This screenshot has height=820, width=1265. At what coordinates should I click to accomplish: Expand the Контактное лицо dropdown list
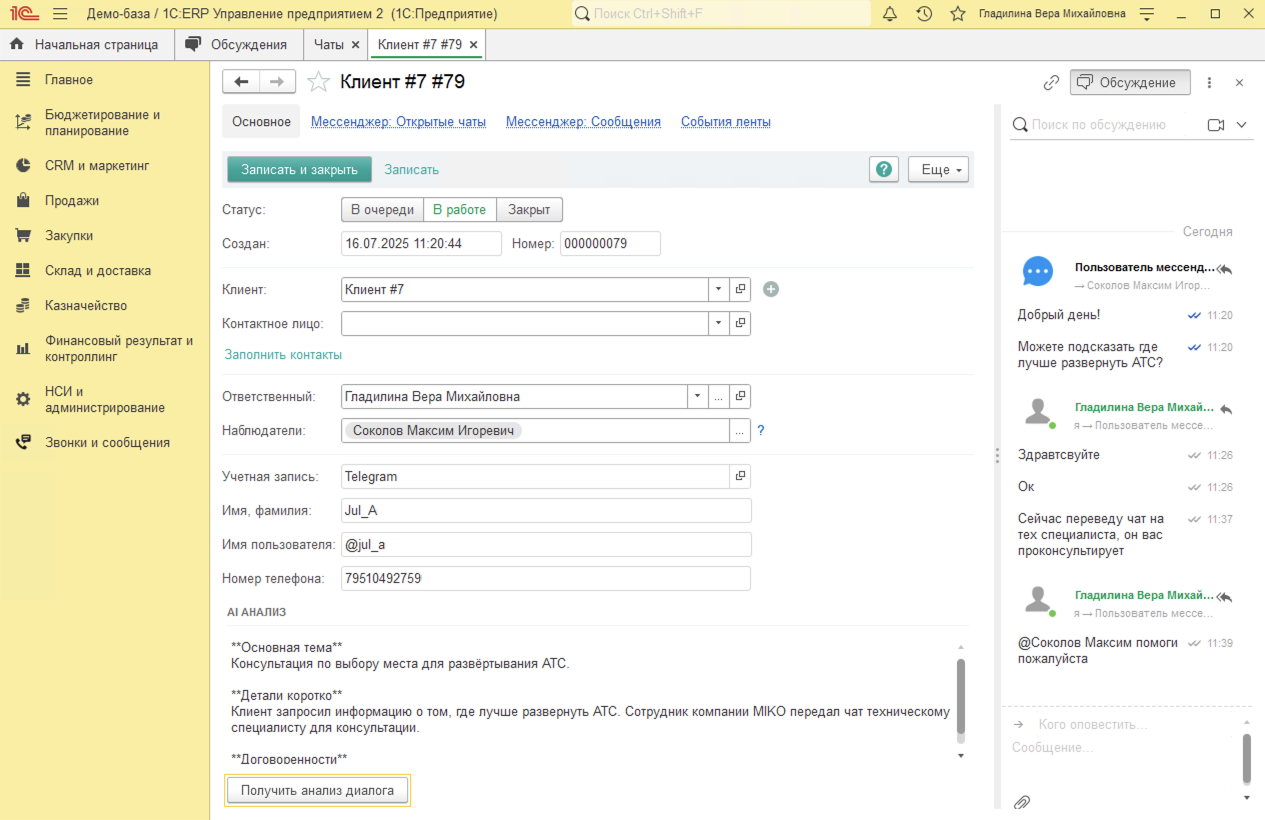pyautogui.click(x=719, y=323)
